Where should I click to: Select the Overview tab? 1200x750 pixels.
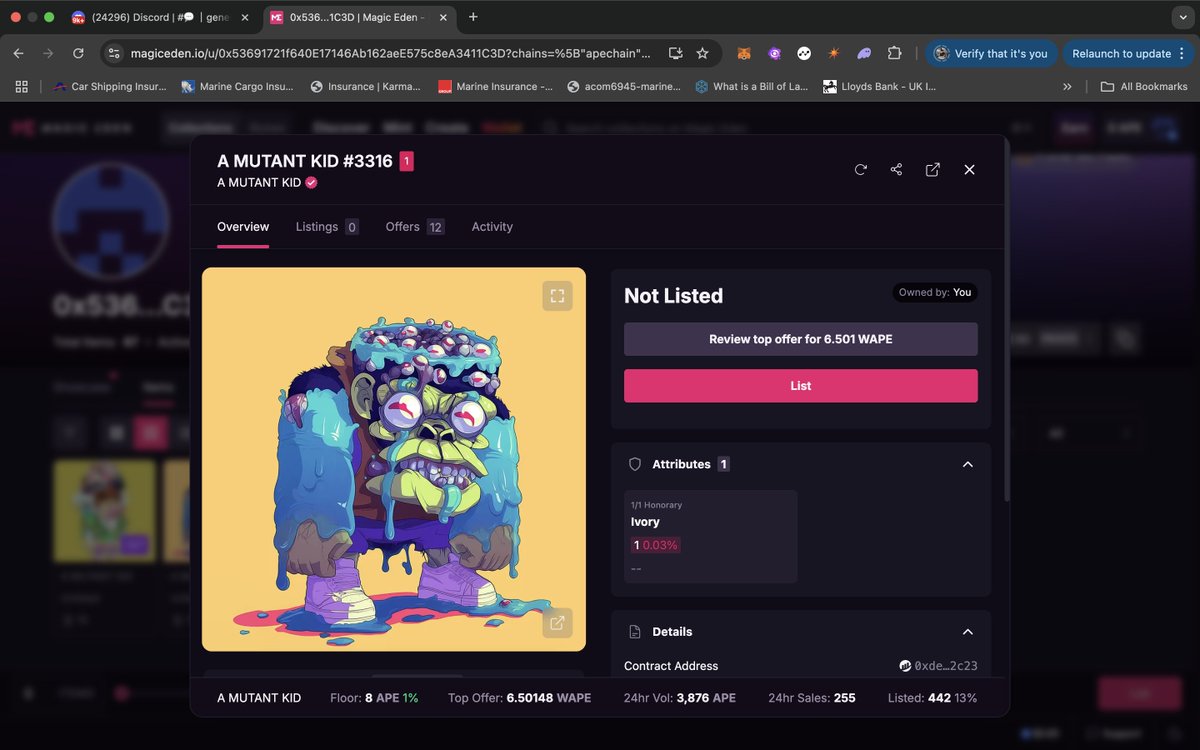pos(243,227)
